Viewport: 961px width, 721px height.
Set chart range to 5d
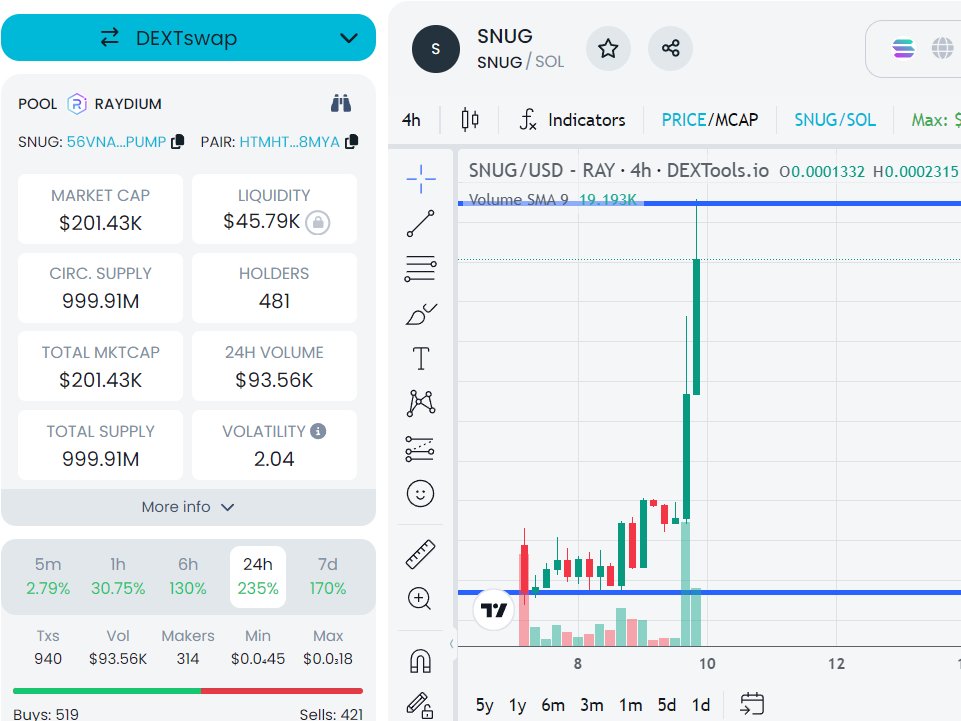click(667, 705)
